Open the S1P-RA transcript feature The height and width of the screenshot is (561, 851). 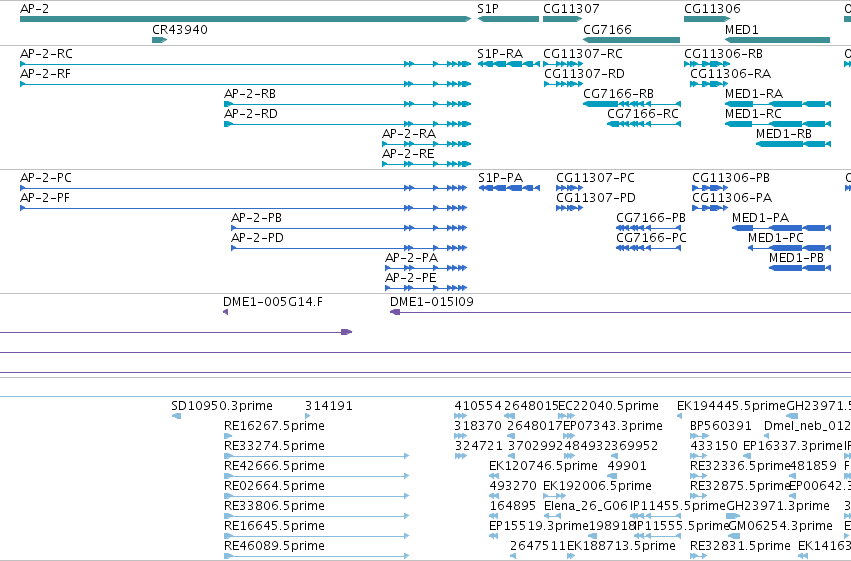(509, 64)
